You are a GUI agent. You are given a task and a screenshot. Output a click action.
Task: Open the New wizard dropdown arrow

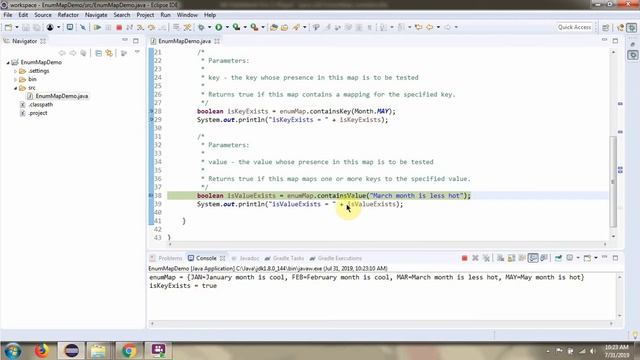[17, 27]
